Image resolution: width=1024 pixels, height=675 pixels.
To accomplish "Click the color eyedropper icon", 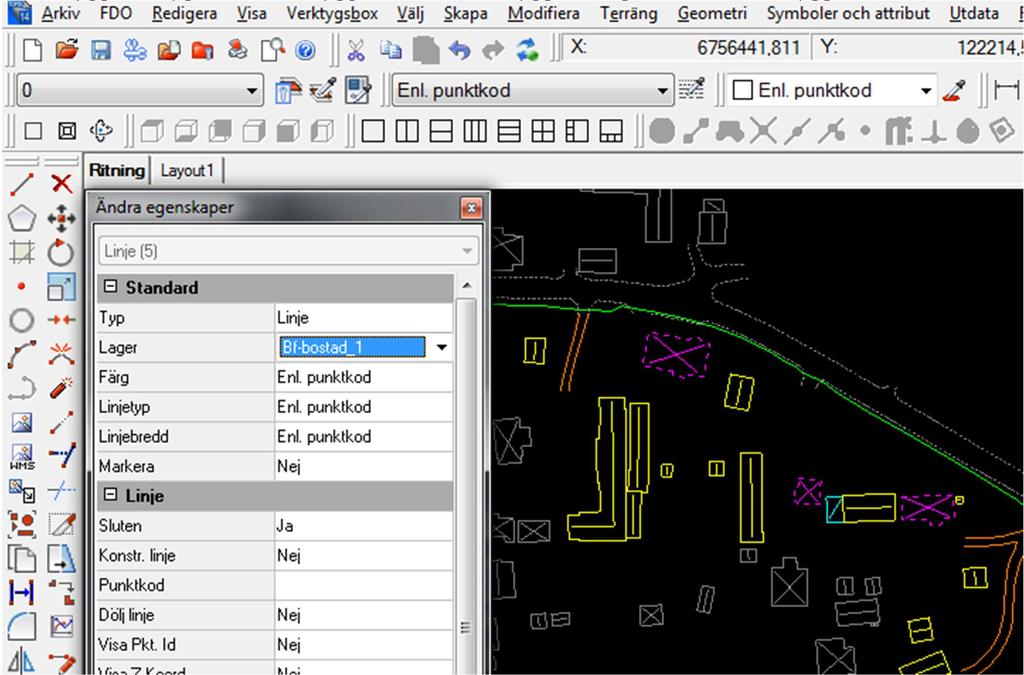I will click(954, 90).
